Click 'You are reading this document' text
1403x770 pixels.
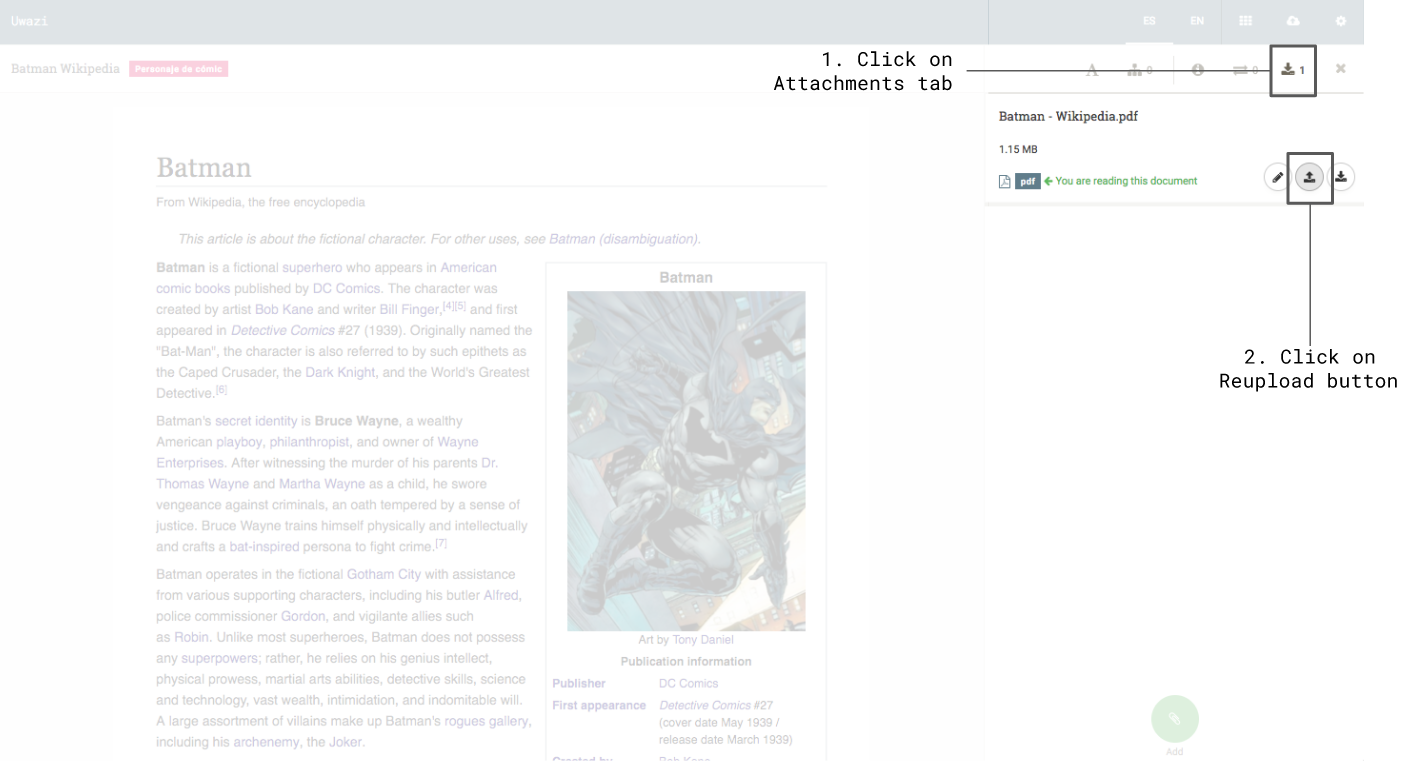coord(1126,181)
